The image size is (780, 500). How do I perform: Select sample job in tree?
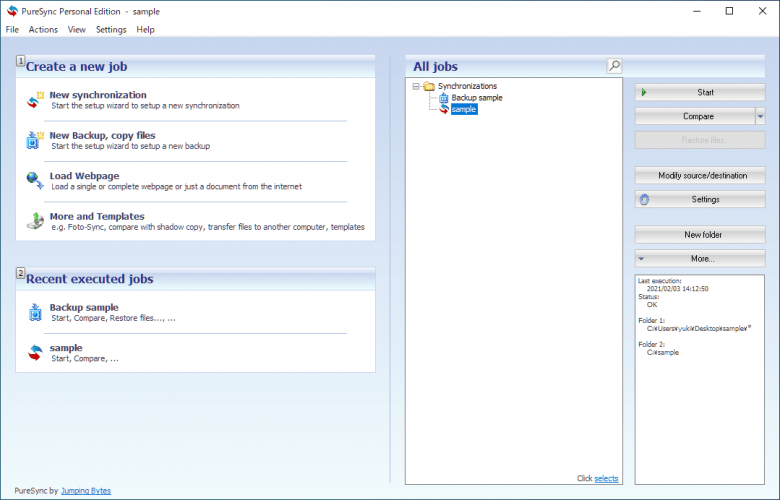[464, 109]
